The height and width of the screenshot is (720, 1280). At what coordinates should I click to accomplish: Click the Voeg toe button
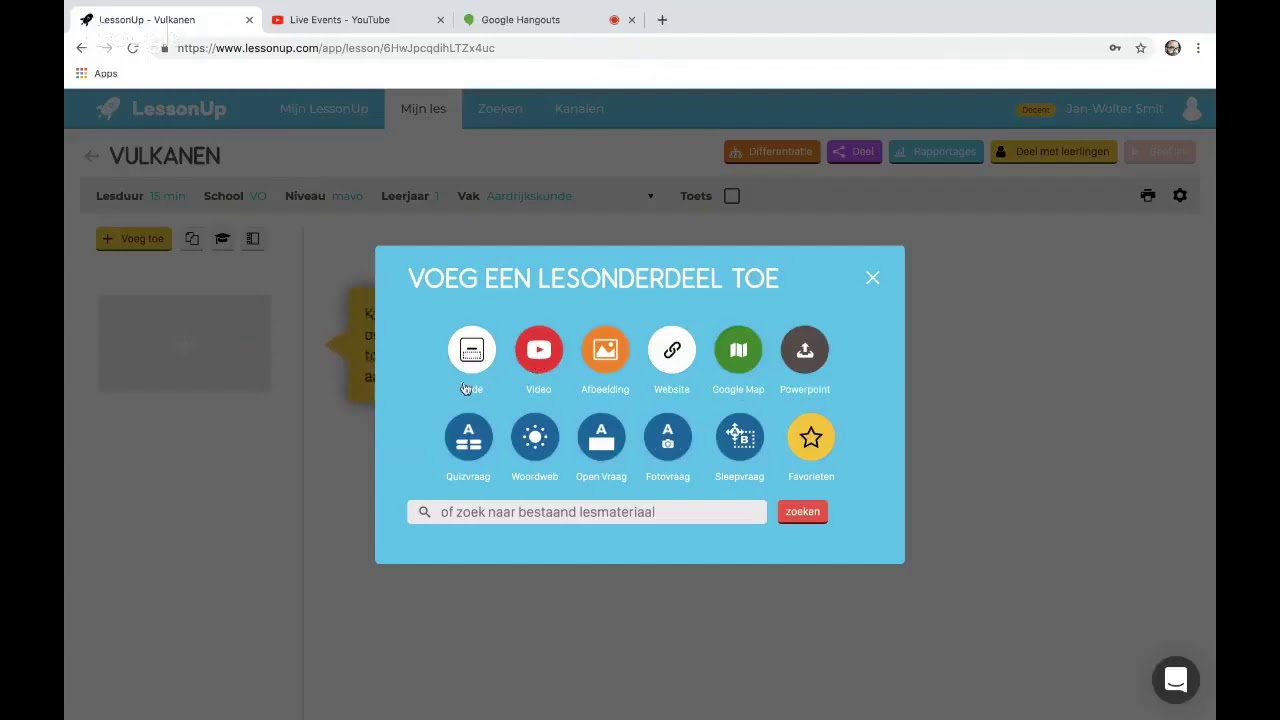[134, 239]
